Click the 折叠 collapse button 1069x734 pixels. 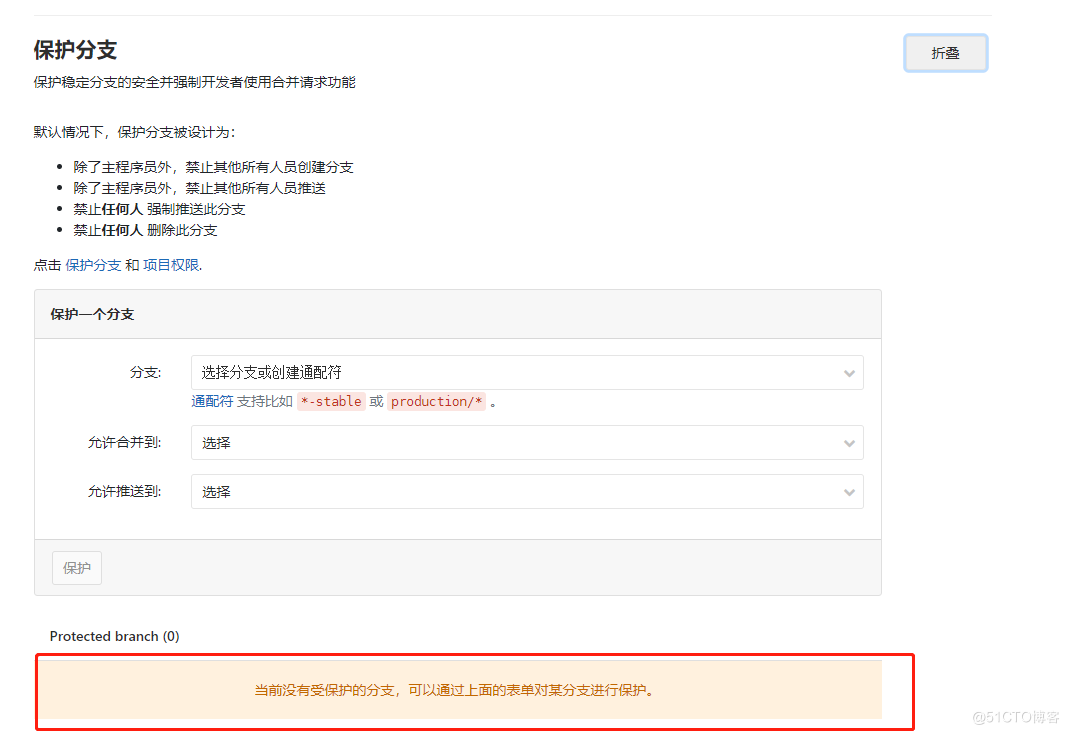pos(946,53)
